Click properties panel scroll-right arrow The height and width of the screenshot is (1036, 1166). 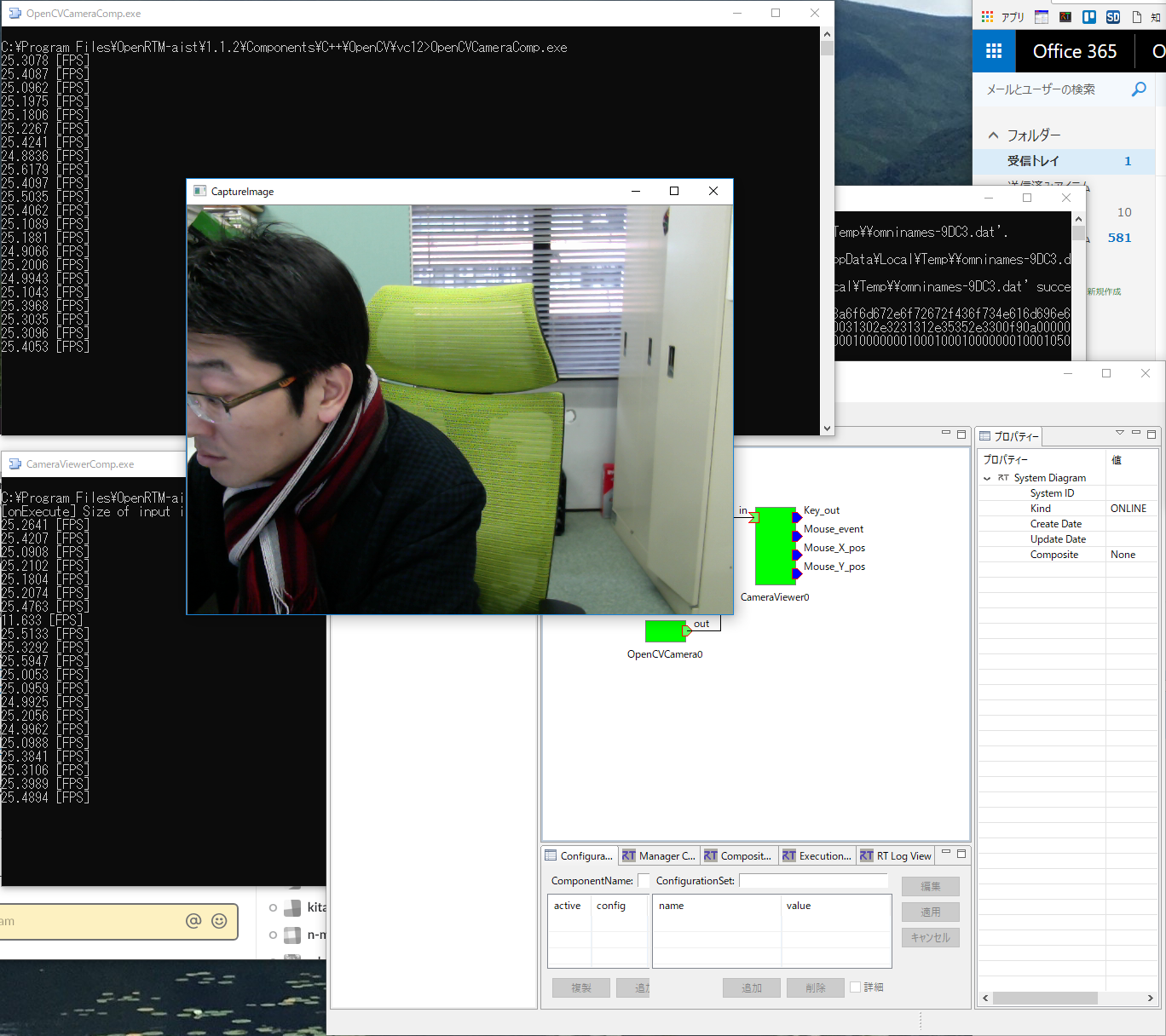point(1151,998)
